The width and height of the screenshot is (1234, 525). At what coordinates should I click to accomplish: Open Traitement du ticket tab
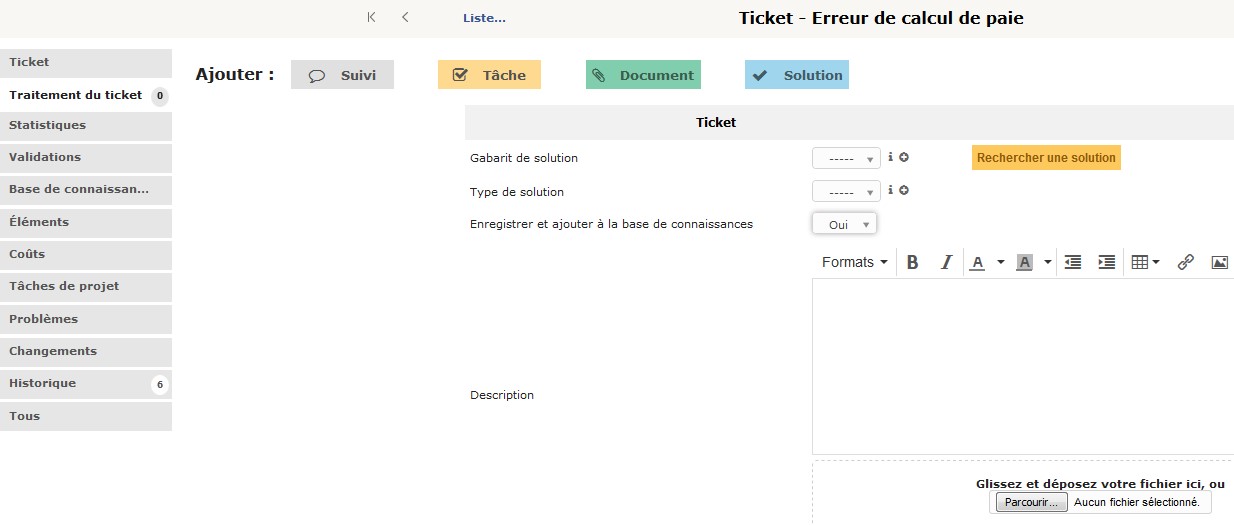click(86, 95)
